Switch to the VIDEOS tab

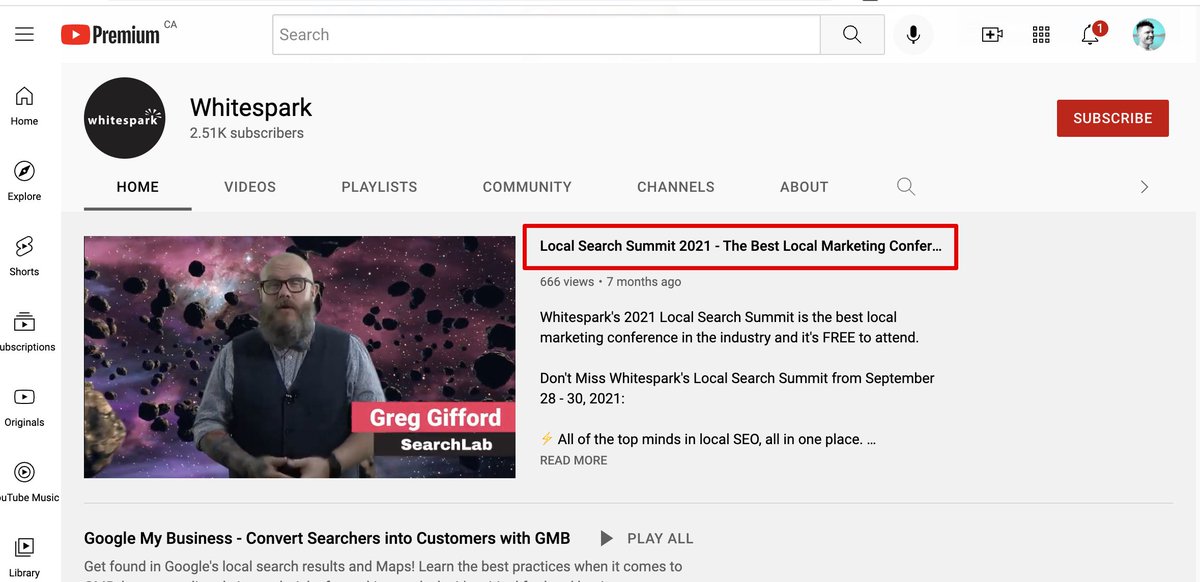pos(250,187)
